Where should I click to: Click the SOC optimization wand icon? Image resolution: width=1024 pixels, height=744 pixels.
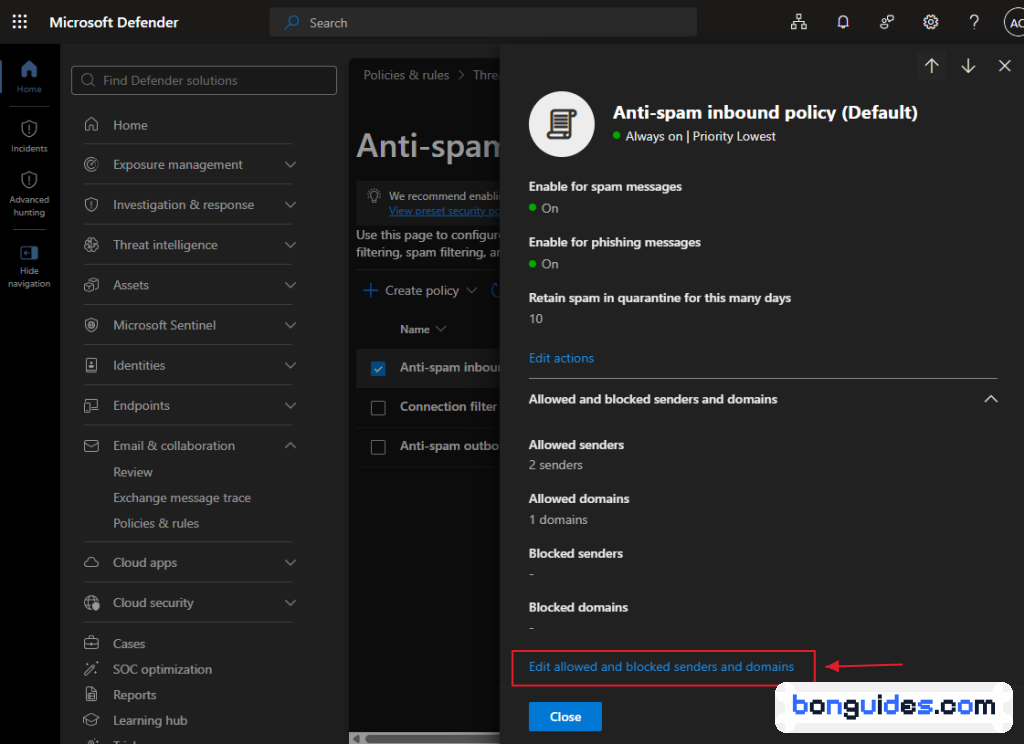(x=91, y=669)
